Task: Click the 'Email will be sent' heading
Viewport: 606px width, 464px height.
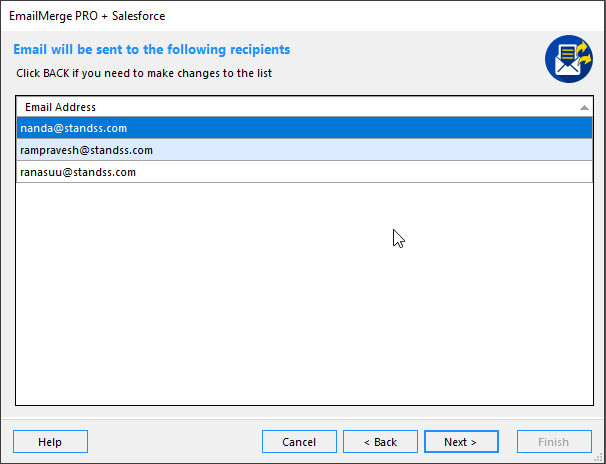Action: pos(152,49)
